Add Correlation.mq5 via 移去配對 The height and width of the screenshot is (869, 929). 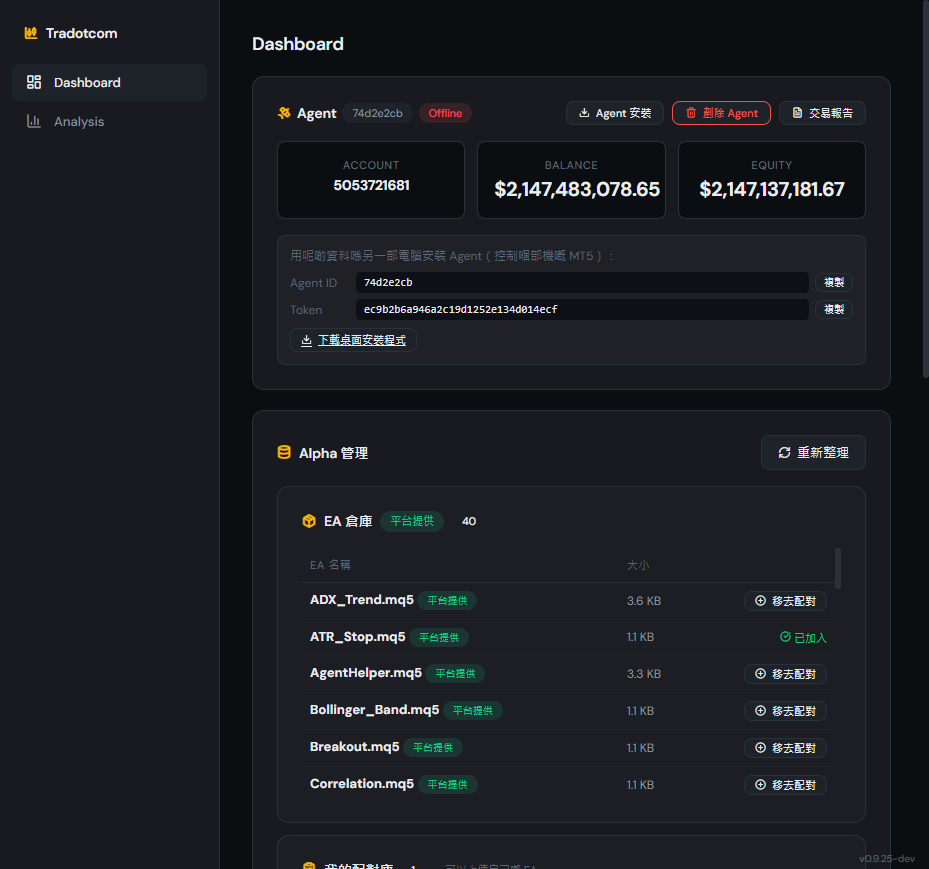(785, 785)
